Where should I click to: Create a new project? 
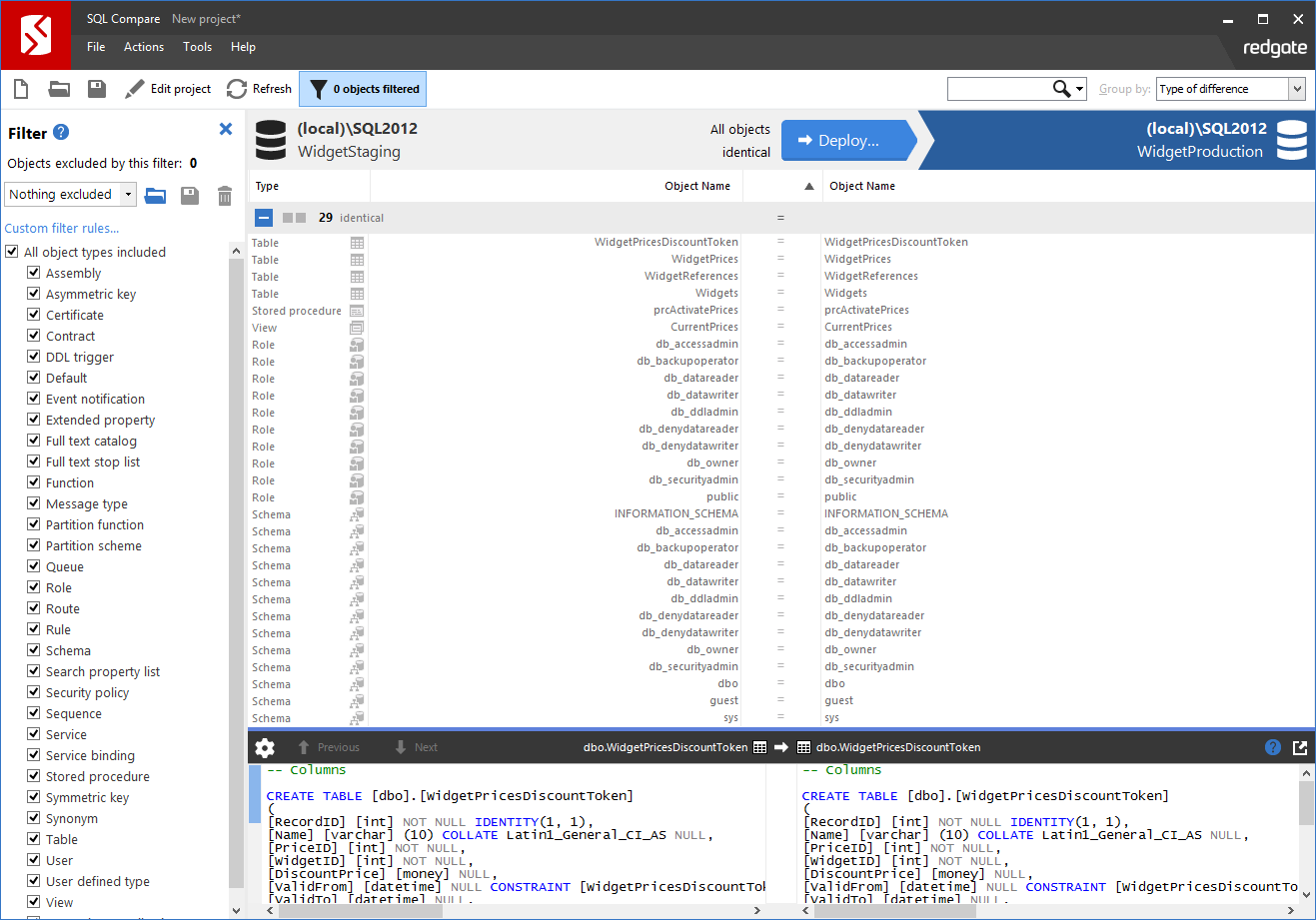pyautogui.click(x=20, y=88)
